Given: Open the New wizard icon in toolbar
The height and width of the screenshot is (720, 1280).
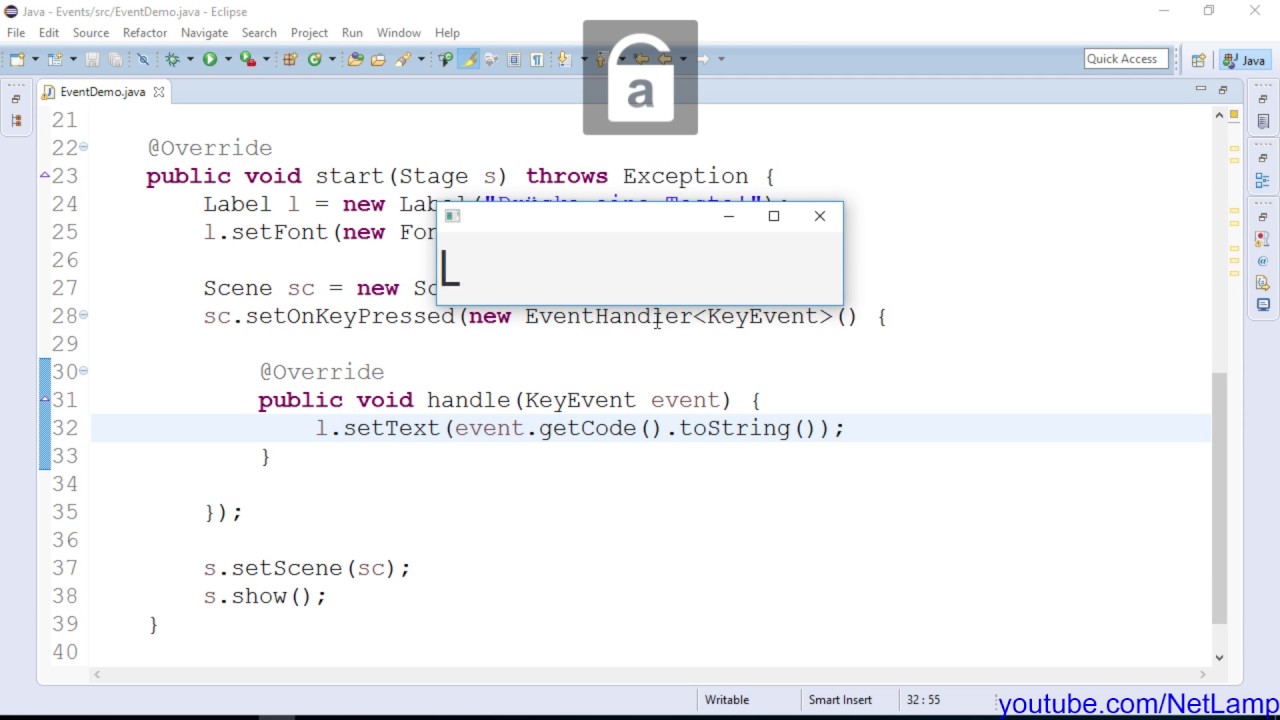Looking at the screenshot, I should click(17, 60).
